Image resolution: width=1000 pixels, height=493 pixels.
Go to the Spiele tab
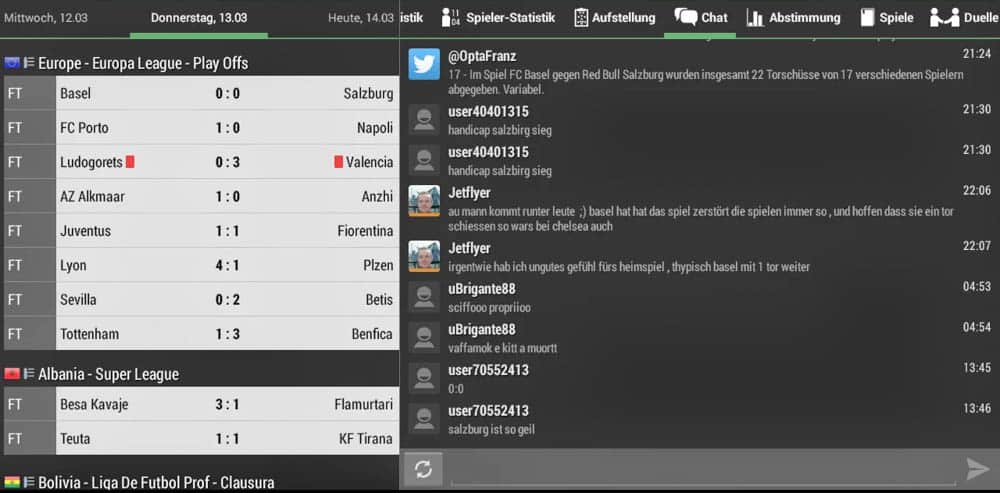click(886, 18)
